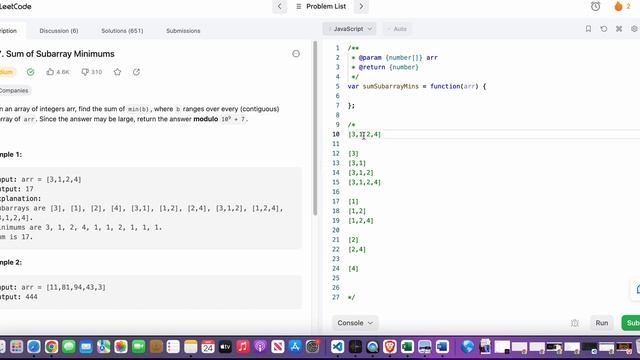Open Safari from the dock
The image size is (640, 360).
[x=34, y=347]
